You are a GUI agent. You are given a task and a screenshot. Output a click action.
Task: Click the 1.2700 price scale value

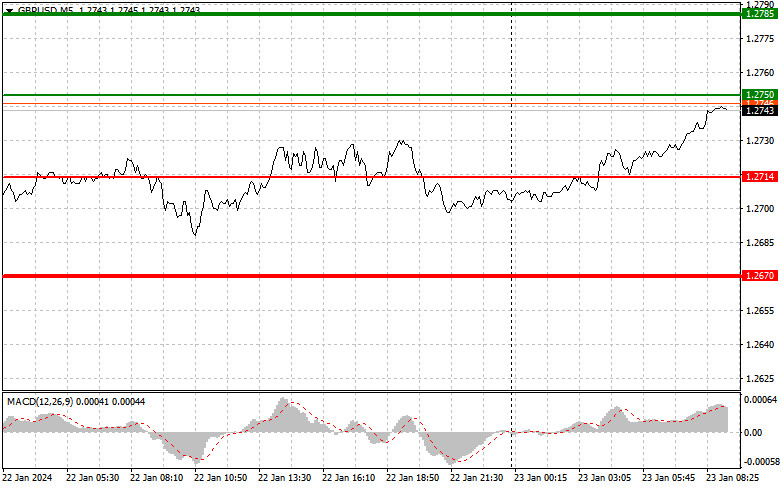click(760, 209)
